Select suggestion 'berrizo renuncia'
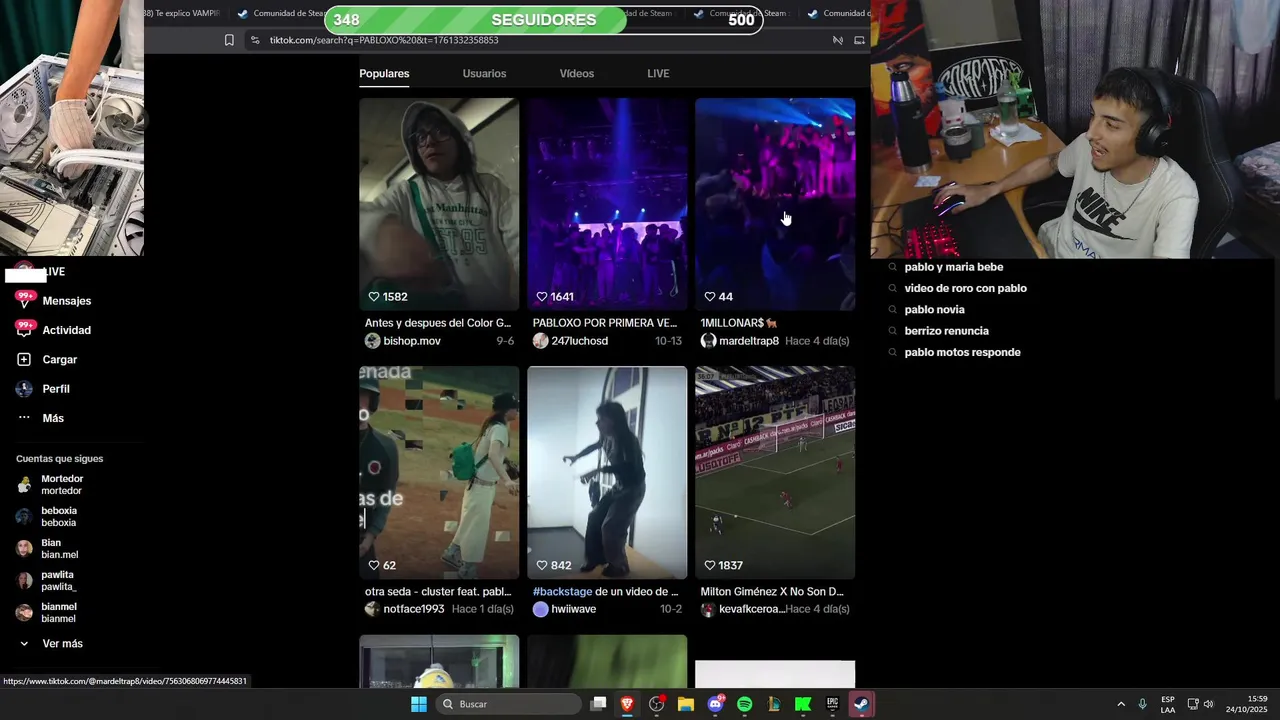The image size is (1280, 720). [947, 331]
